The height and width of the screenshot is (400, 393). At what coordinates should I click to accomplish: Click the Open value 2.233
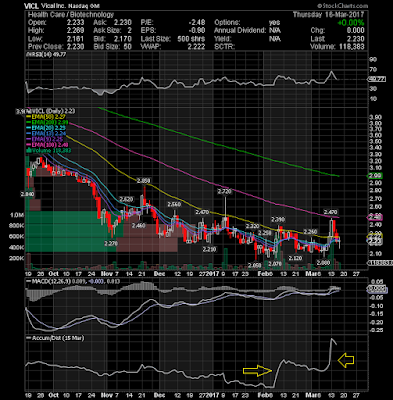(x=75, y=23)
